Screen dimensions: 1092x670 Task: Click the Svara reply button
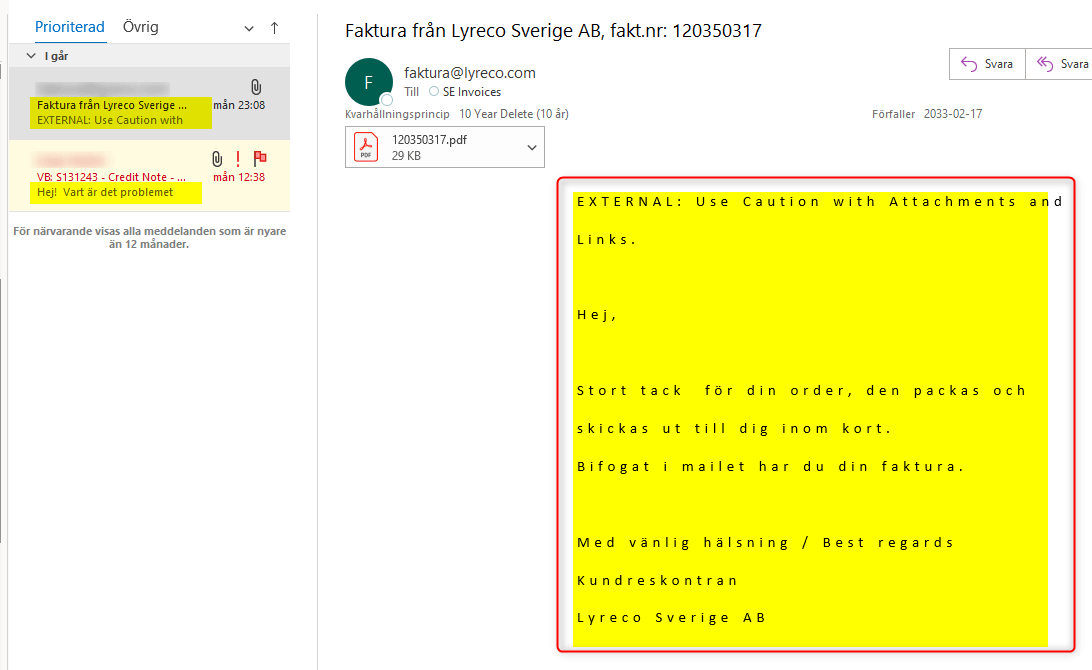click(987, 64)
